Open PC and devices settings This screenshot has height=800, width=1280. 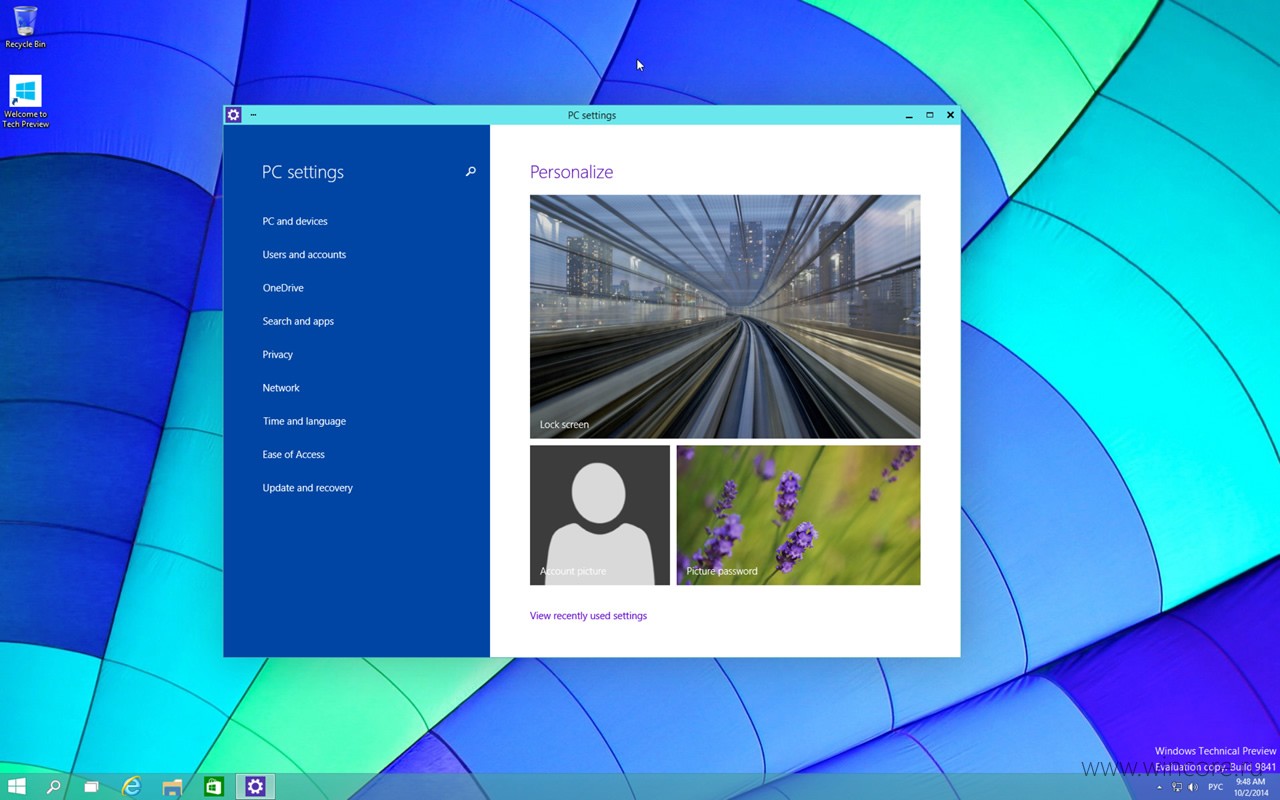295,221
